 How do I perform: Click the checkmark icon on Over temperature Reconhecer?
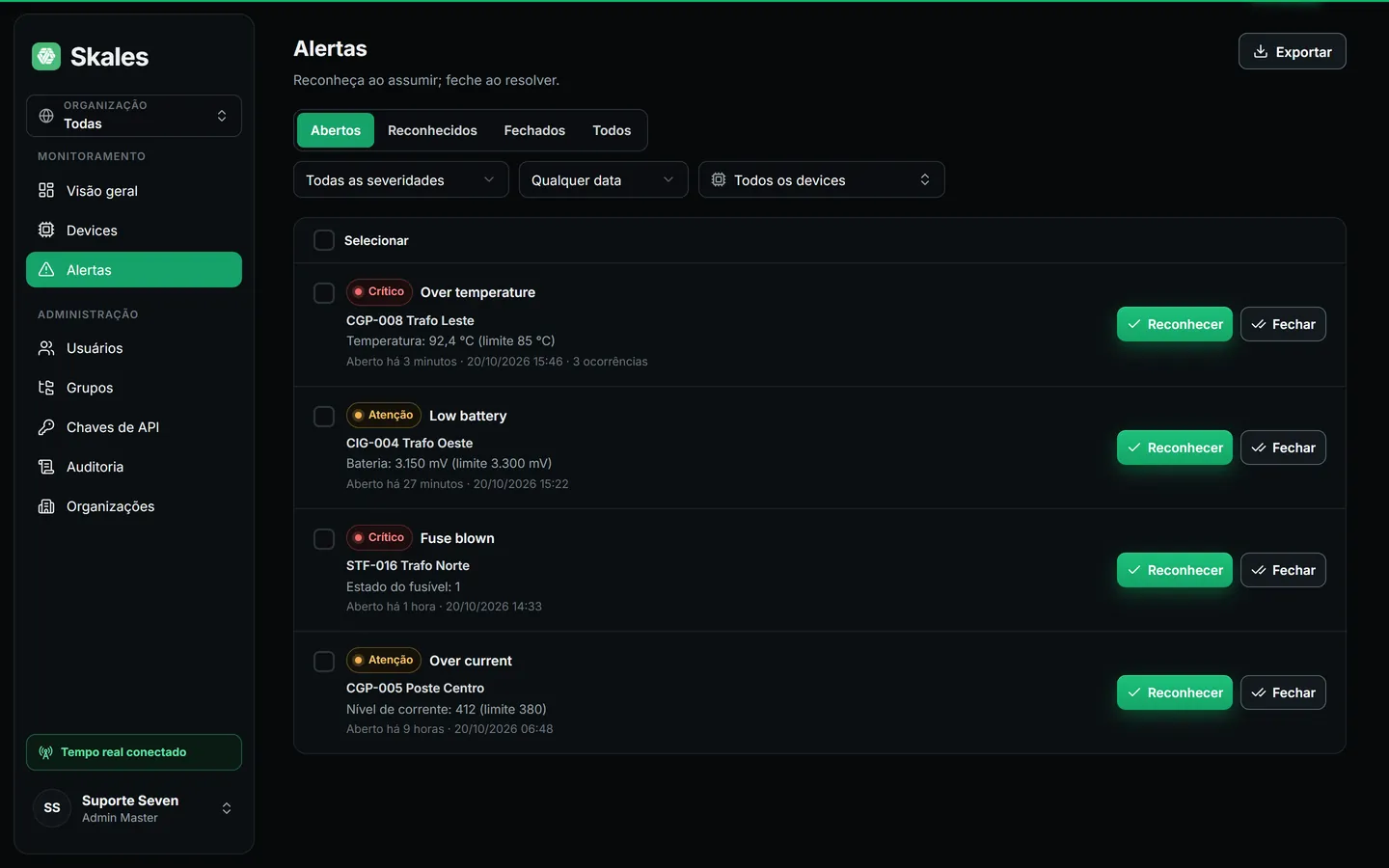1134,324
